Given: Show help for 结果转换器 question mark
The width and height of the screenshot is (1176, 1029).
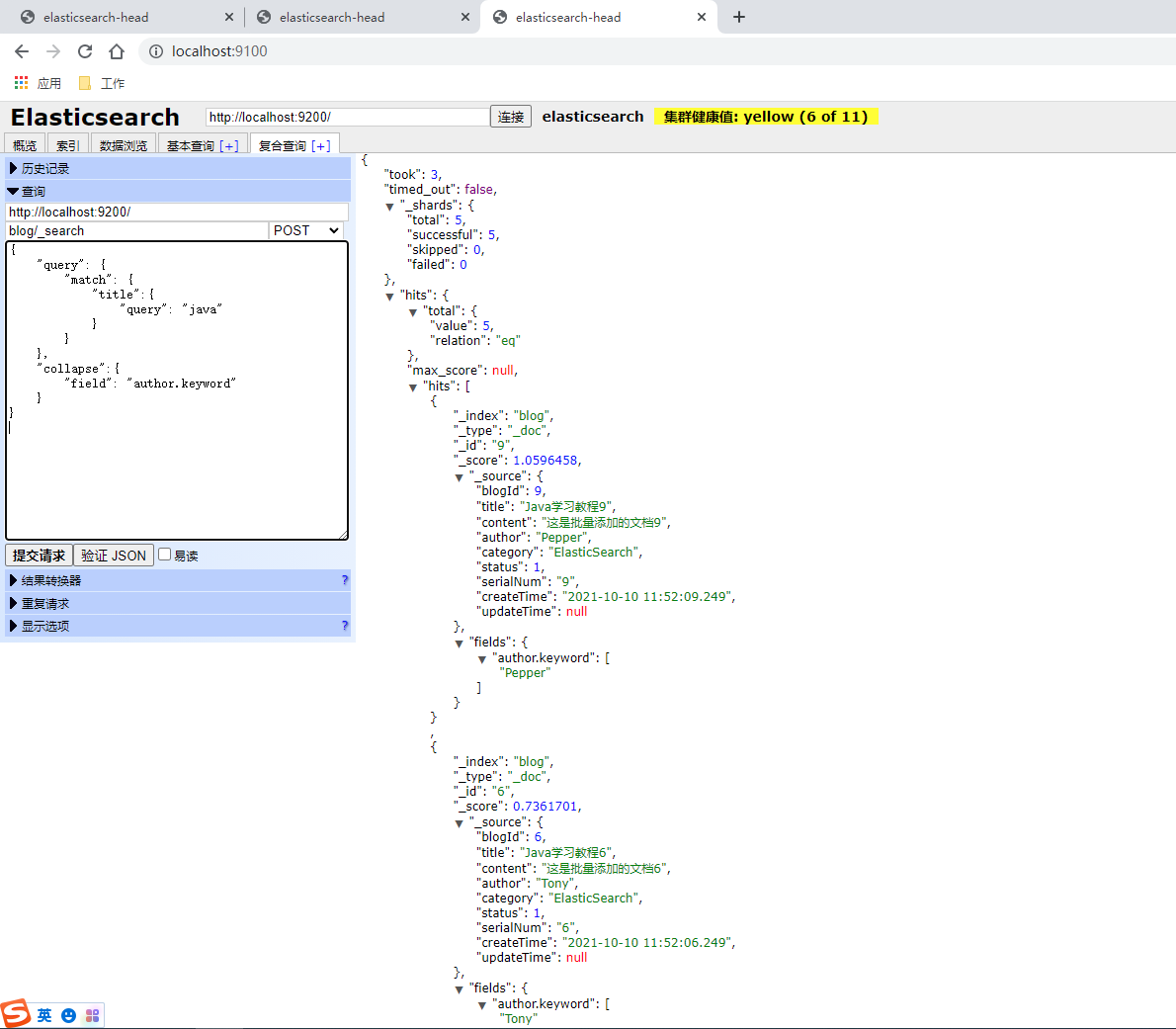Looking at the screenshot, I should (345, 580).
